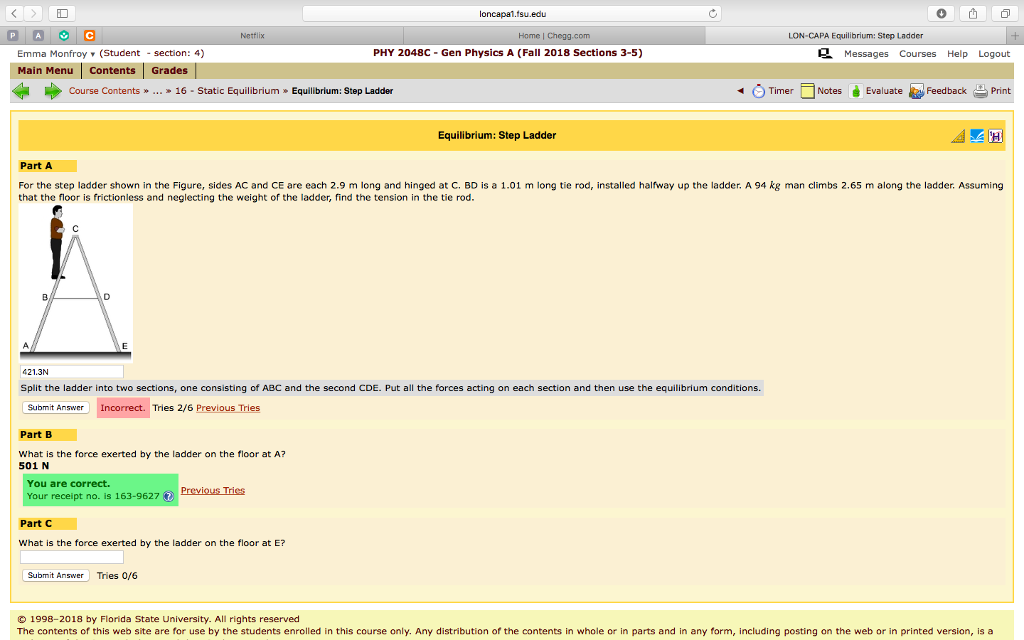Click the H icon in problem title bar
This screenshot has width=1024, height=640.
click(x=995, y=136)
